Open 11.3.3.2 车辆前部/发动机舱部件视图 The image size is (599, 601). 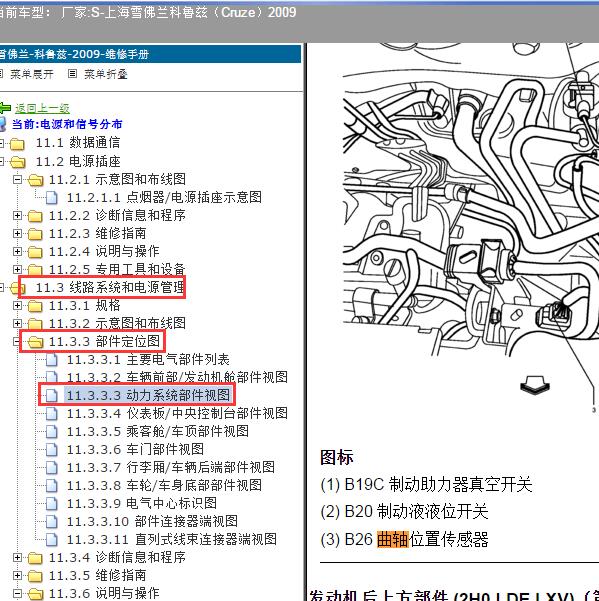point(177,377)
